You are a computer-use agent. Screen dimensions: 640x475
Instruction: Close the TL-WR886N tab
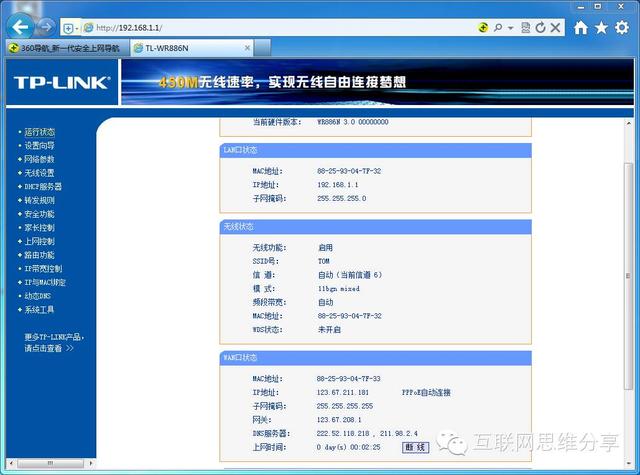247,48
